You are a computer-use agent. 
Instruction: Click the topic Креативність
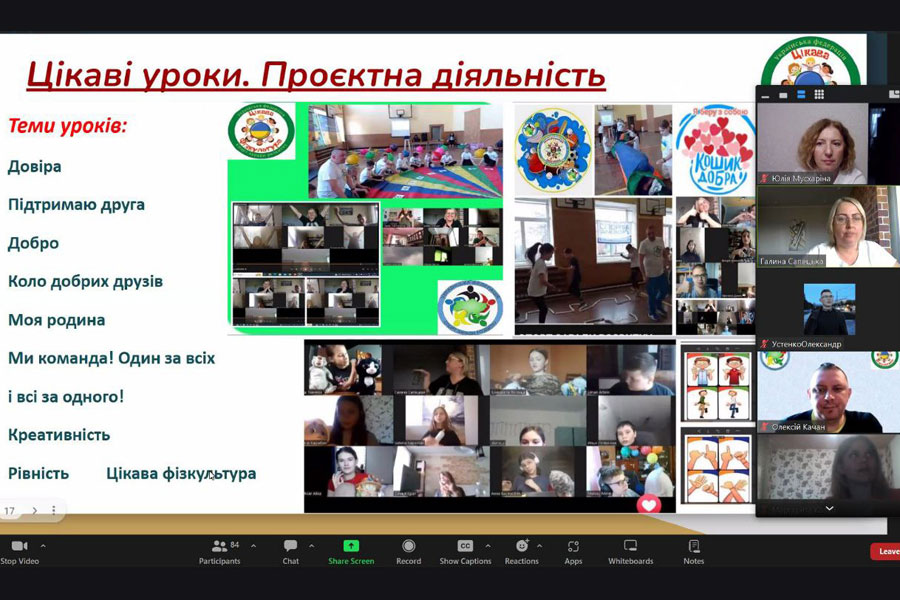click(x=59, y=435)
